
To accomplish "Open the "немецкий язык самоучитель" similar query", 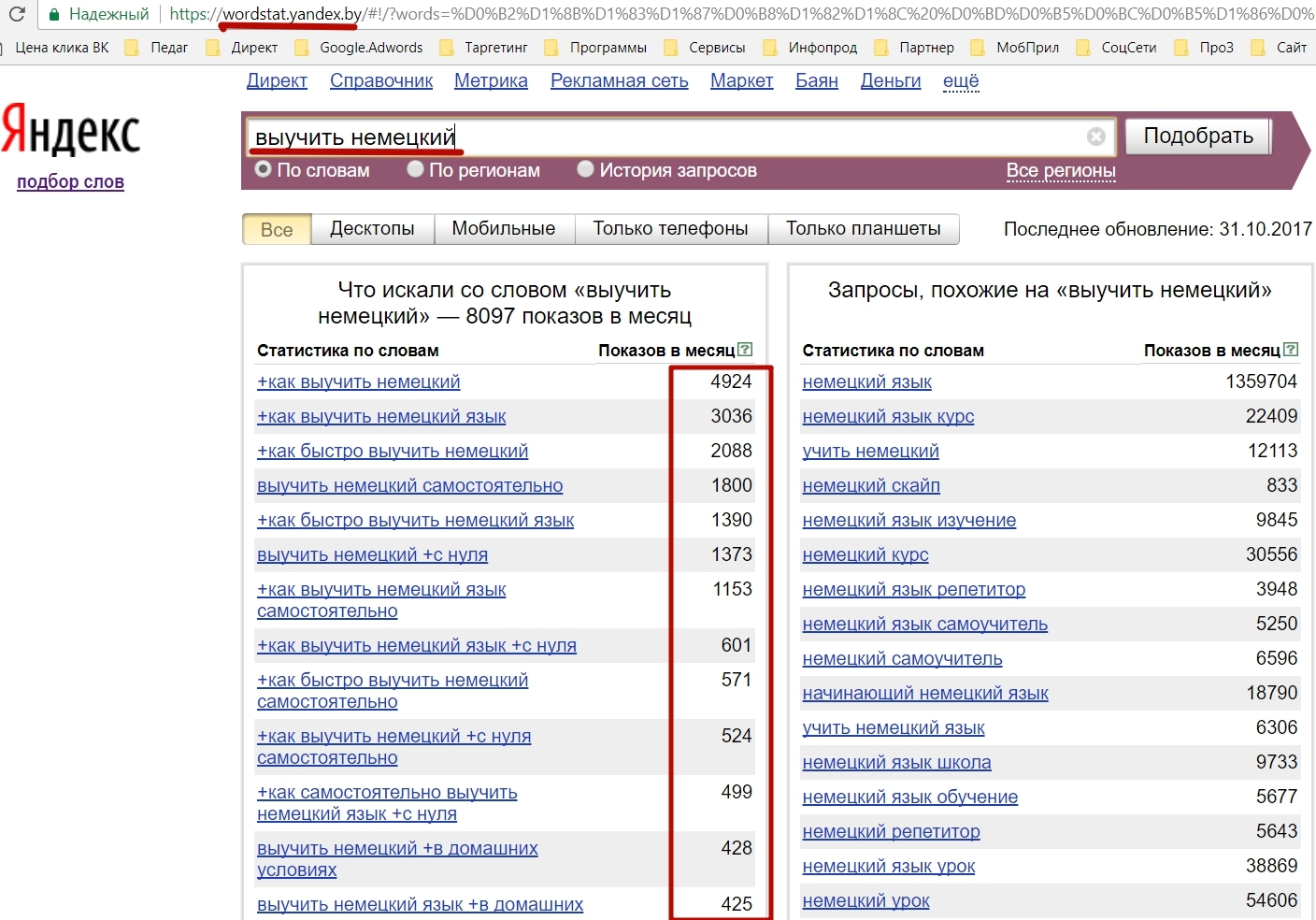I will (x=925, y=624).
